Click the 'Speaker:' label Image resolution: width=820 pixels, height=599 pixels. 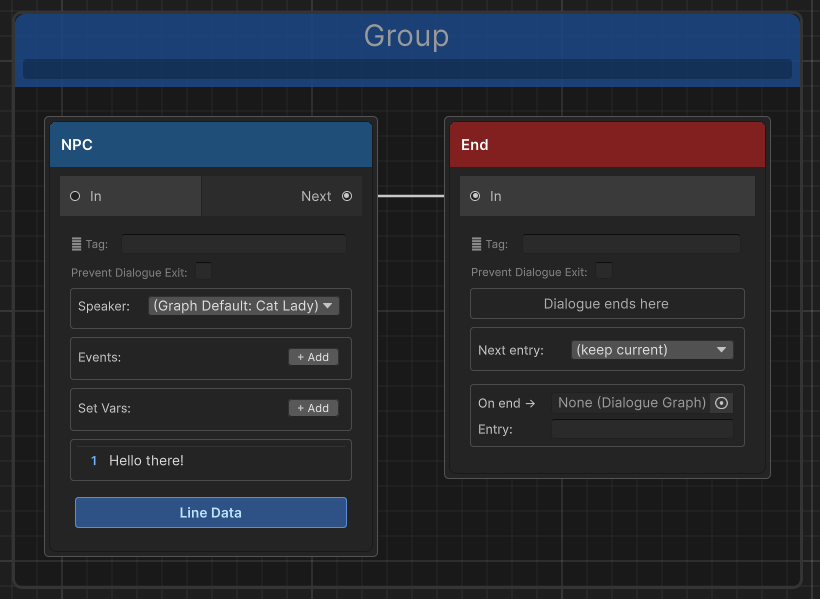coord(104,307)
